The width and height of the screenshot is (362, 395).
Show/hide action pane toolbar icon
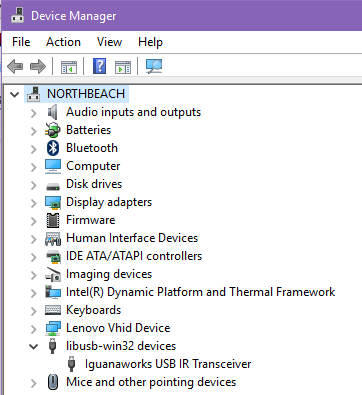coord(123,66)
